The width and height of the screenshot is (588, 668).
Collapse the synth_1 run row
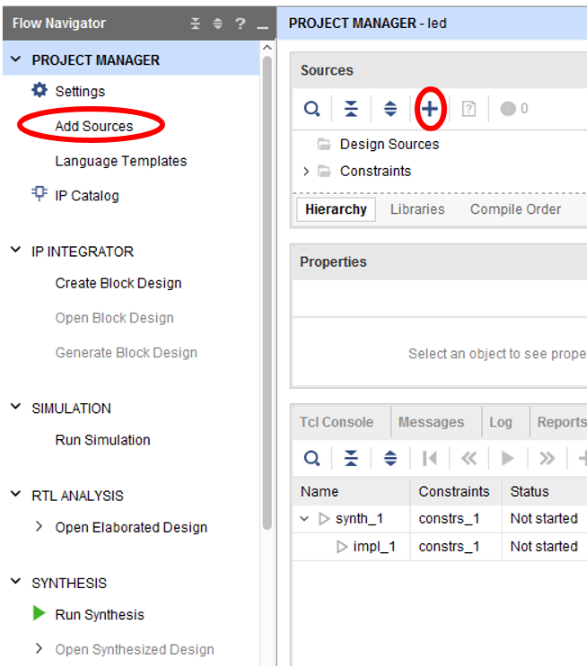click(304, 518)
